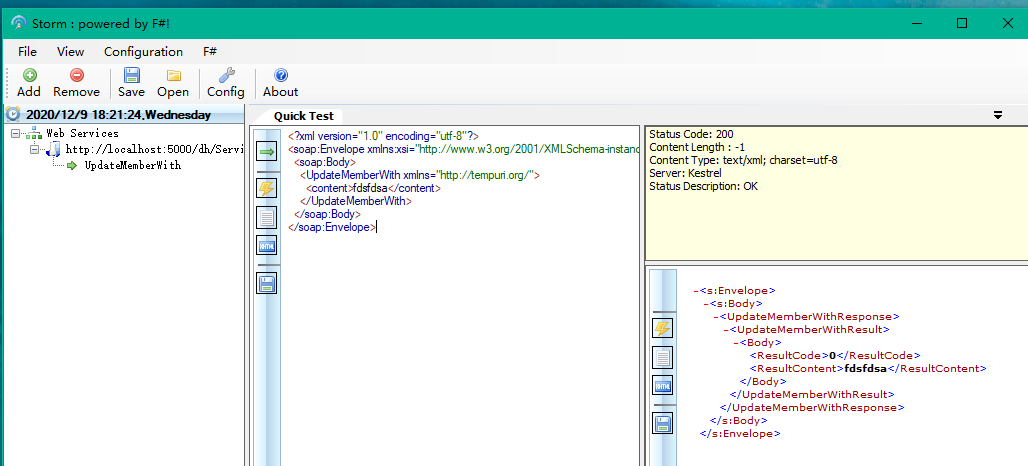Click the floppy disk icon in response panel
1028x466 pixels.
[663, 423]
